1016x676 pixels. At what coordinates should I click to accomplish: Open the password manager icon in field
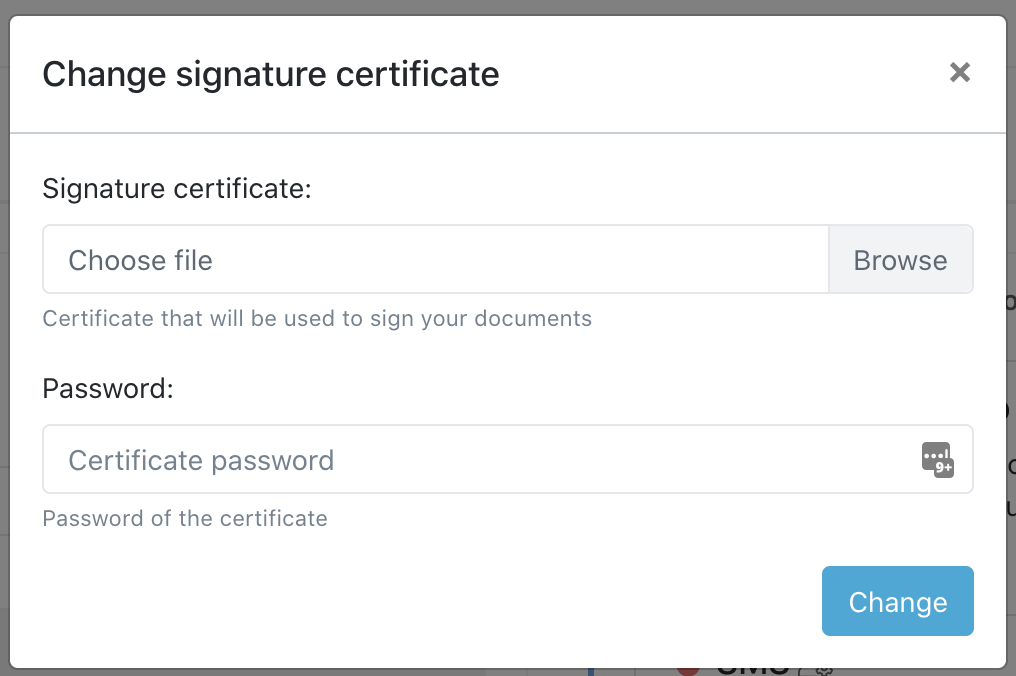click(934, 457)
